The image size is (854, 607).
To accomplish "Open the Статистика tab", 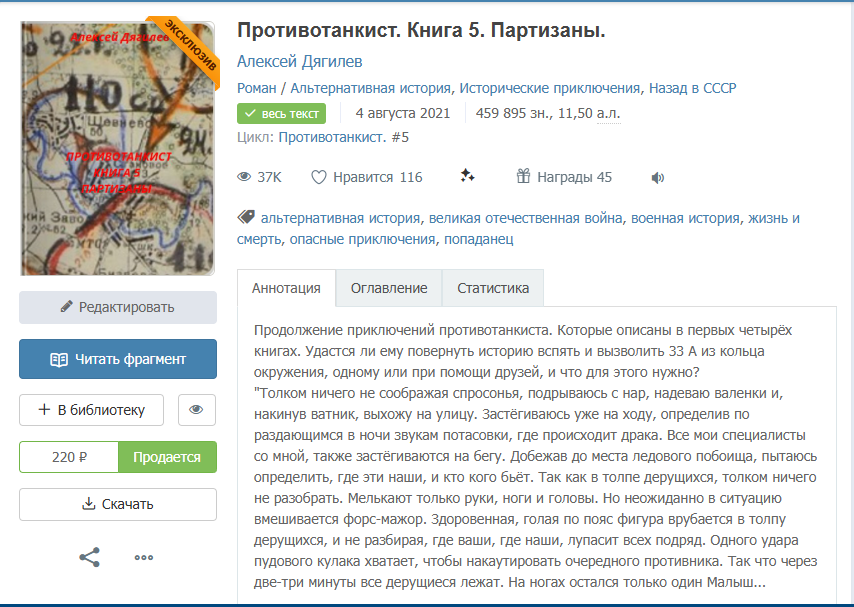I will pos(493,288).
